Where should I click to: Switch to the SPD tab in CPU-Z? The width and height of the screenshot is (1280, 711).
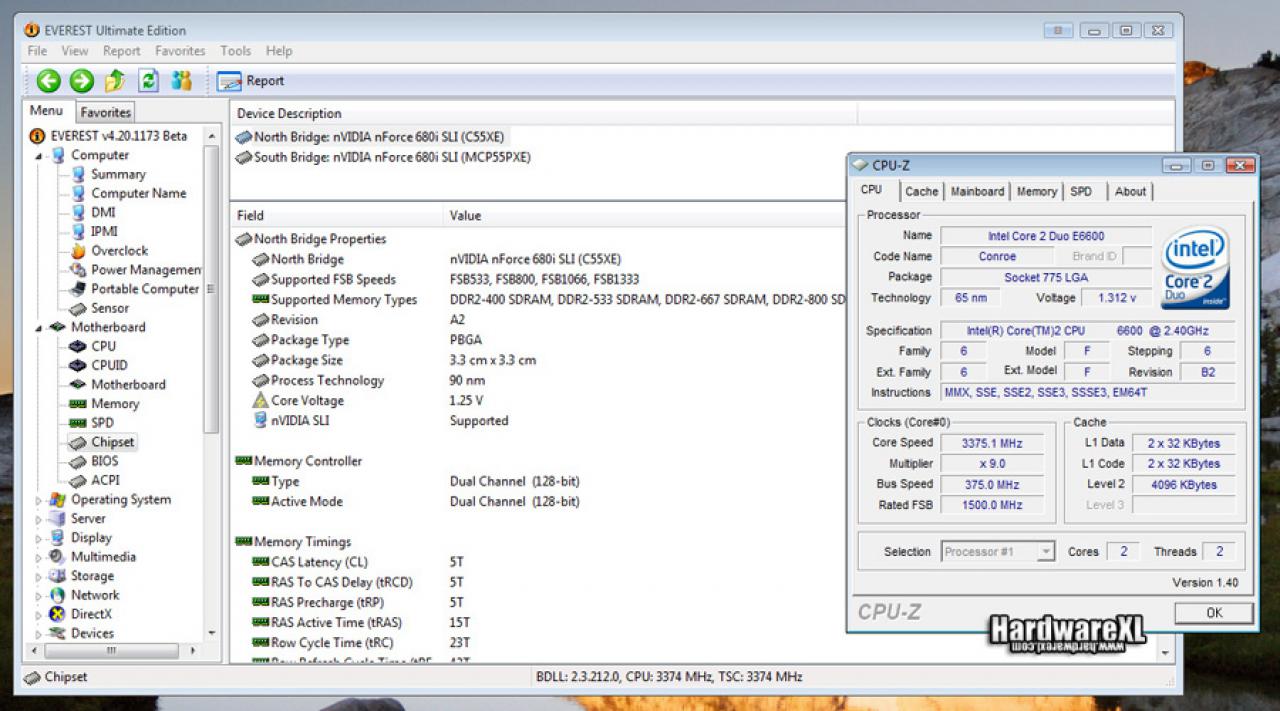click(1081, 191)
